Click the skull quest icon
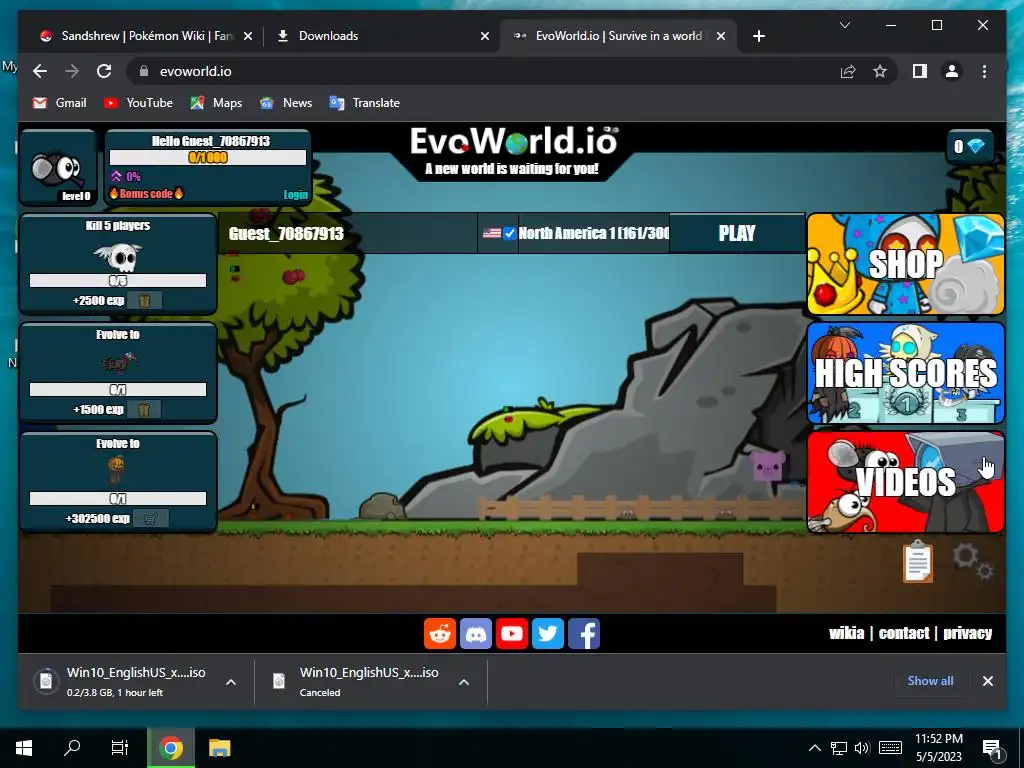 118,256
